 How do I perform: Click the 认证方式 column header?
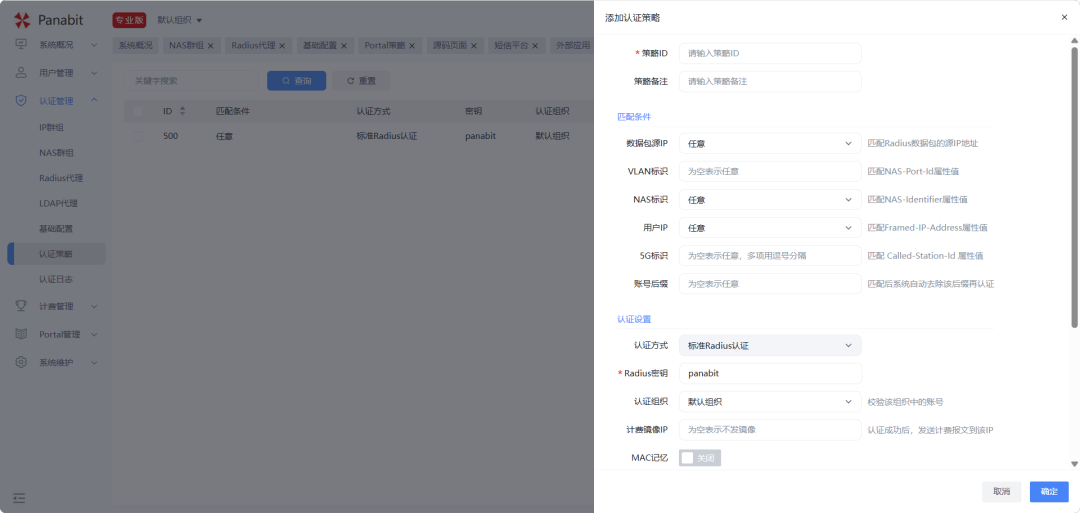pyautogui.click(x=373, y=111)
